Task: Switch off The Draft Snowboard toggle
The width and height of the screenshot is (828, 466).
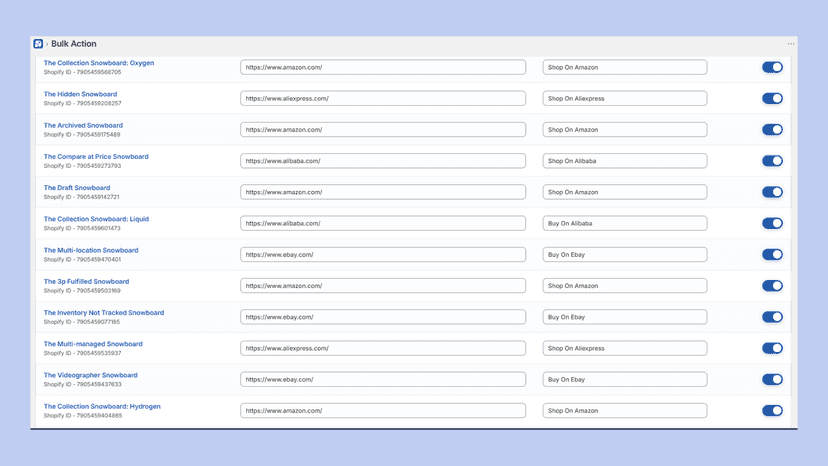Action: click(x=772, y=192)
